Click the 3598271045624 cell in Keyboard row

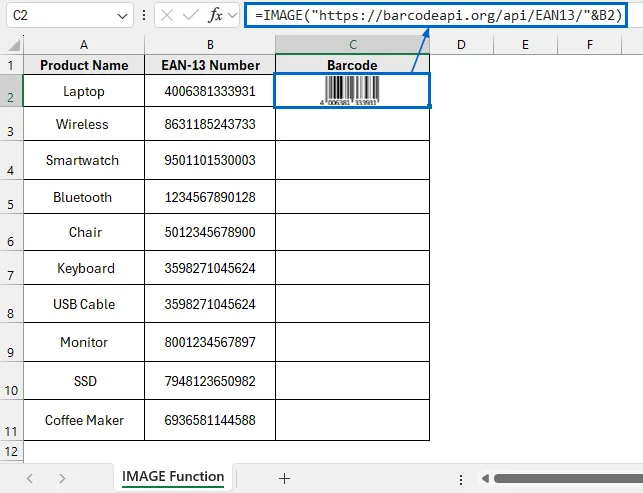click(210, 268)
